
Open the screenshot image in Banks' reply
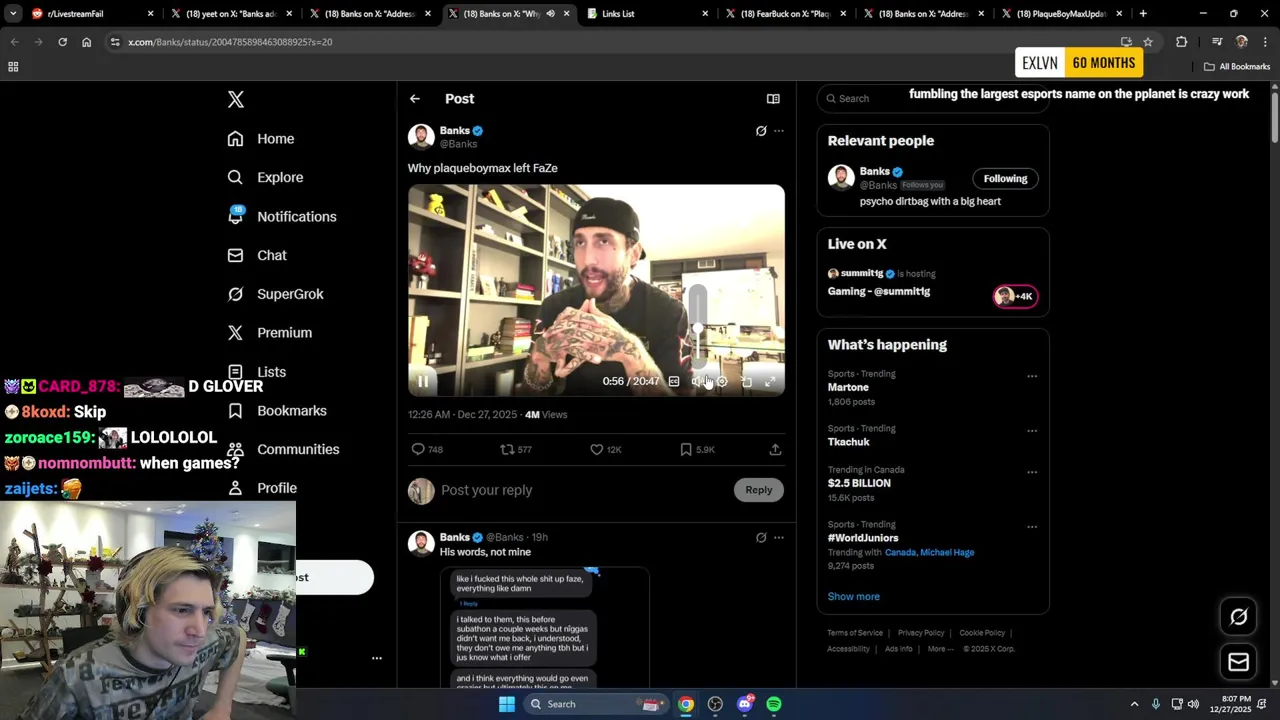tap(545, 627)
